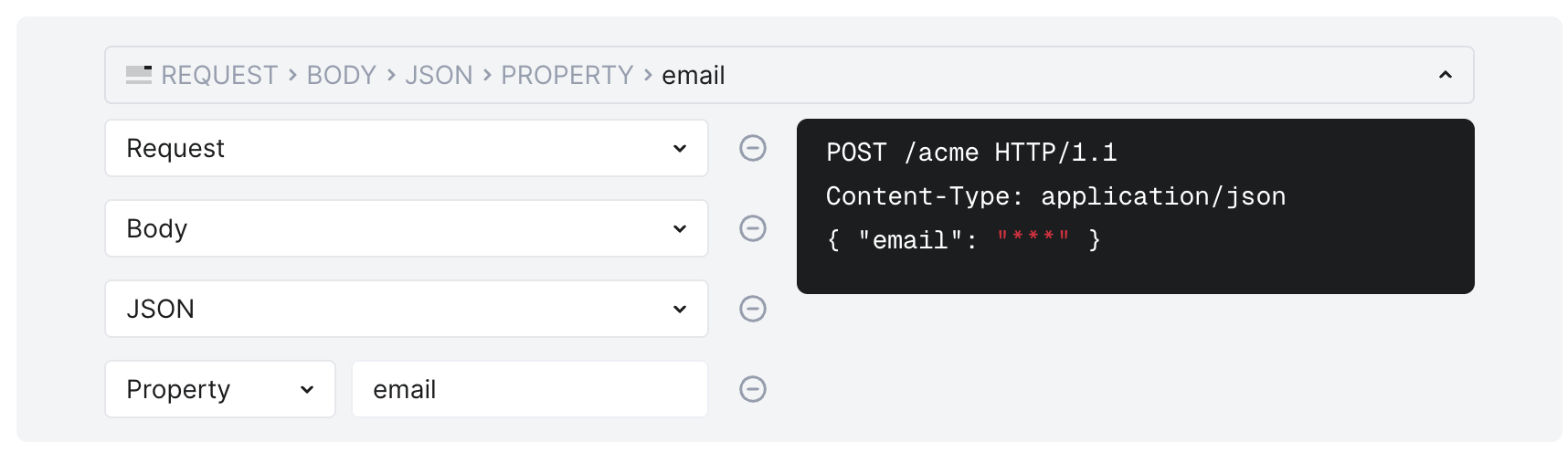Select PROPERTY in the breadcrumb

[567, 75]
